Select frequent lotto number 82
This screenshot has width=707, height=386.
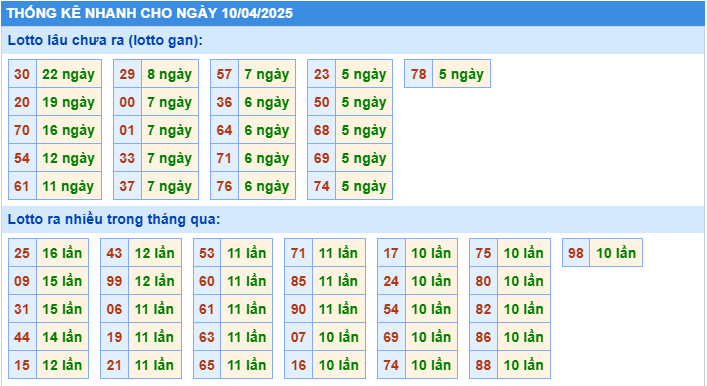(x=483, y=309)
